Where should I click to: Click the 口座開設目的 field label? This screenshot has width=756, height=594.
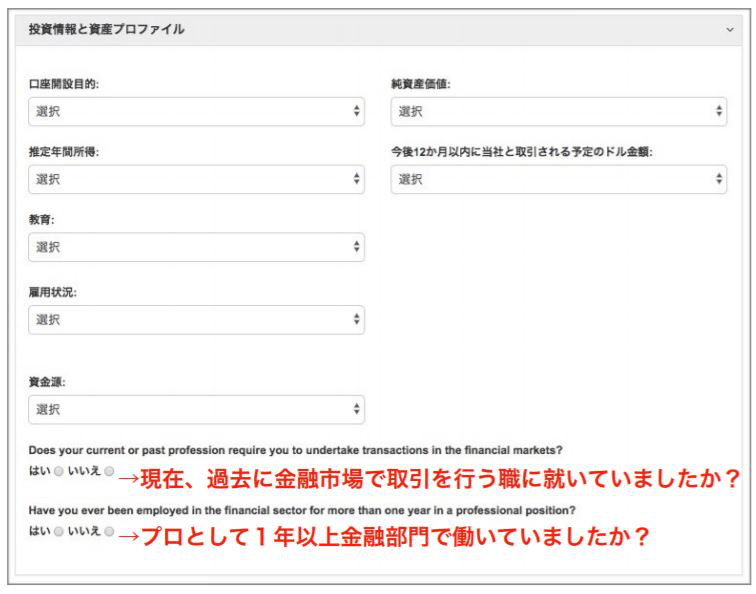click(x=63, y=84)
